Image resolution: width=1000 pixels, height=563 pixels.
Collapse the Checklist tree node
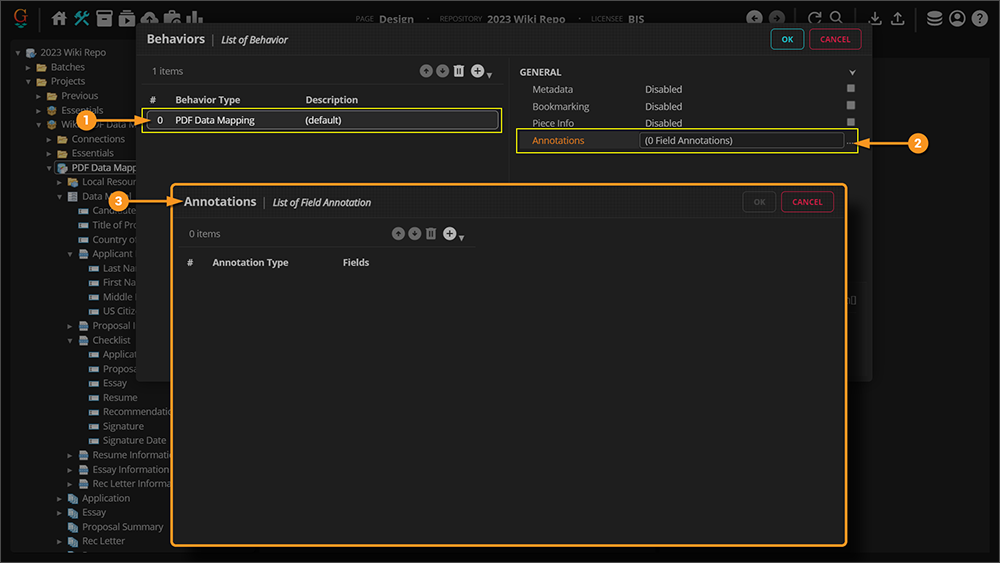click(x=71, y=340)
